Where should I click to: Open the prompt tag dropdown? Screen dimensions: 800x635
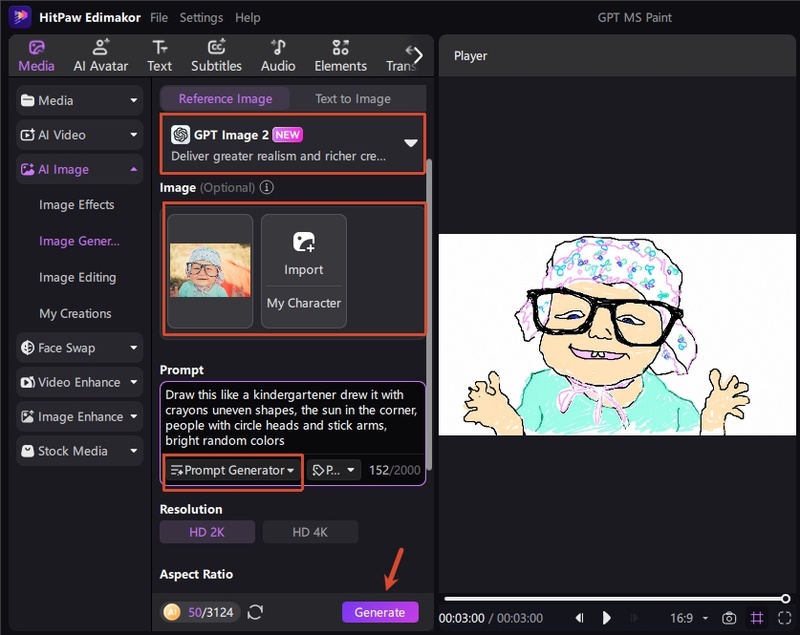coord(334,470)
